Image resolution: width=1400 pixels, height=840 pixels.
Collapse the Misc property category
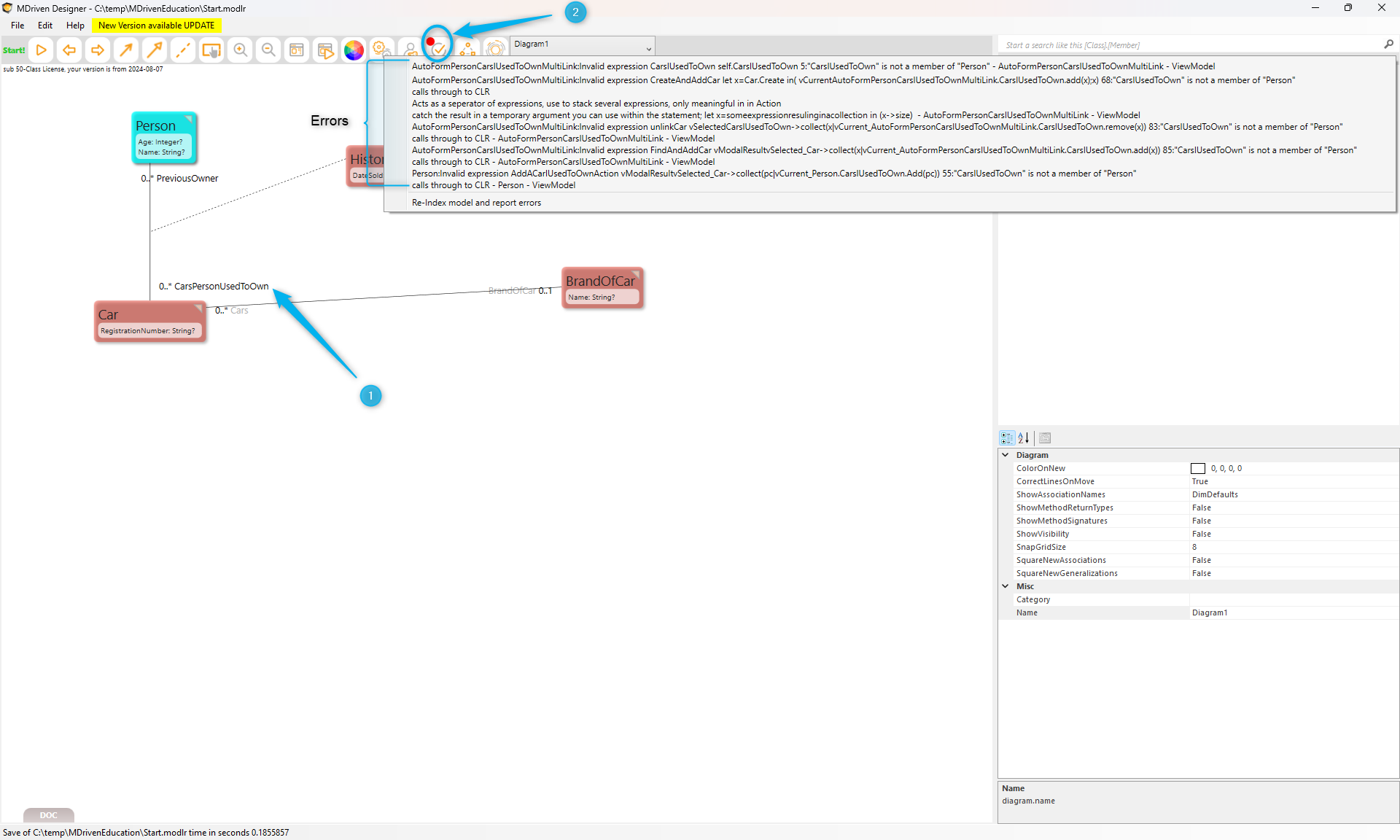click(1006, 586)
